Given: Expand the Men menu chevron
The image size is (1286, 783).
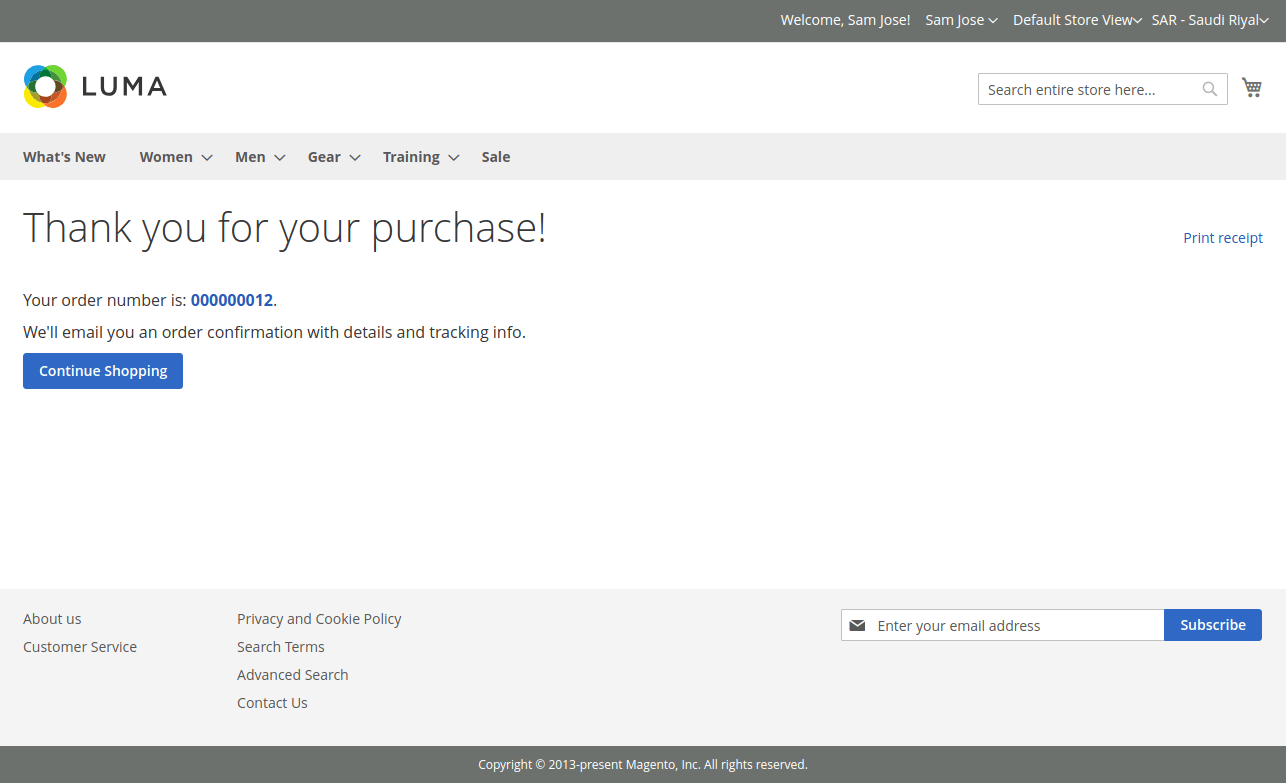Looking at the screenshot, I should coord(280,158).
